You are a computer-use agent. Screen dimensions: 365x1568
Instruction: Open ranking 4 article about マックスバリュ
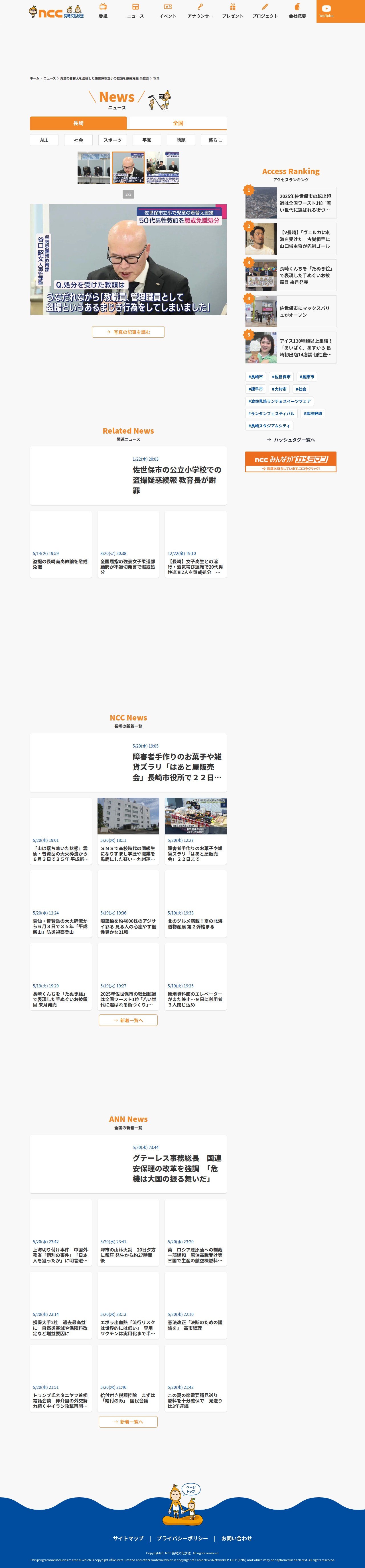click(x=291, y=312)
